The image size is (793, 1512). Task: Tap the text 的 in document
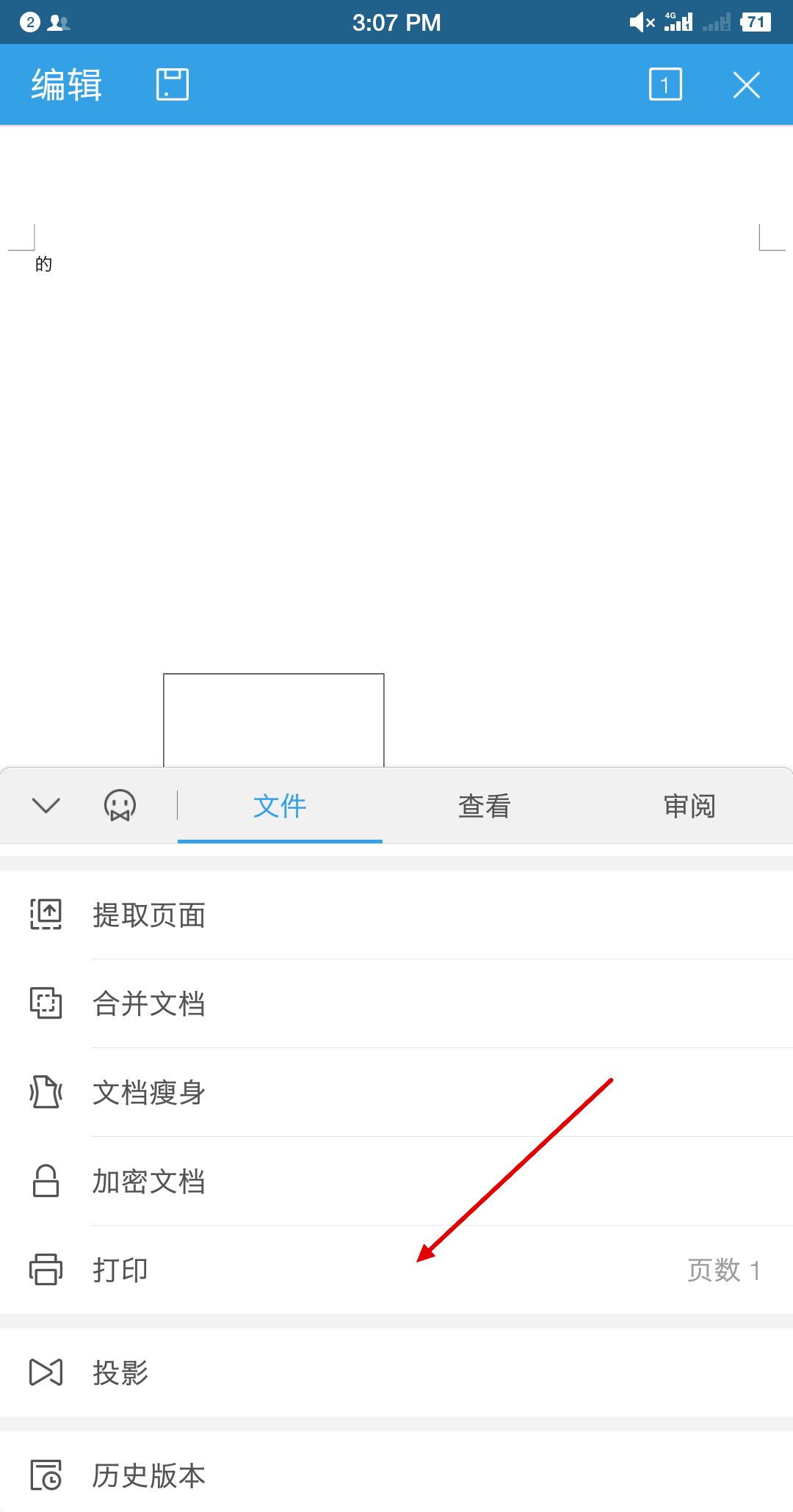43,263
